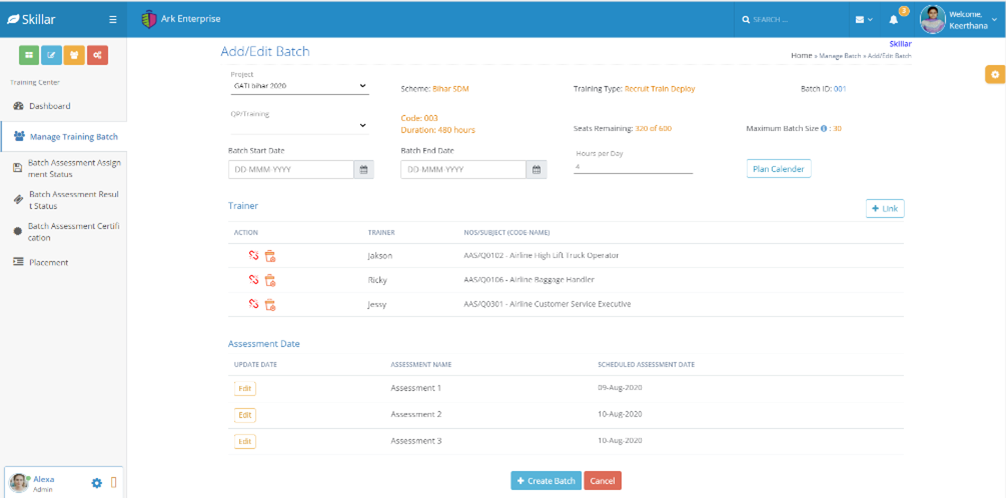
Task: Click the Create Batch button
Action: (545, 481)
